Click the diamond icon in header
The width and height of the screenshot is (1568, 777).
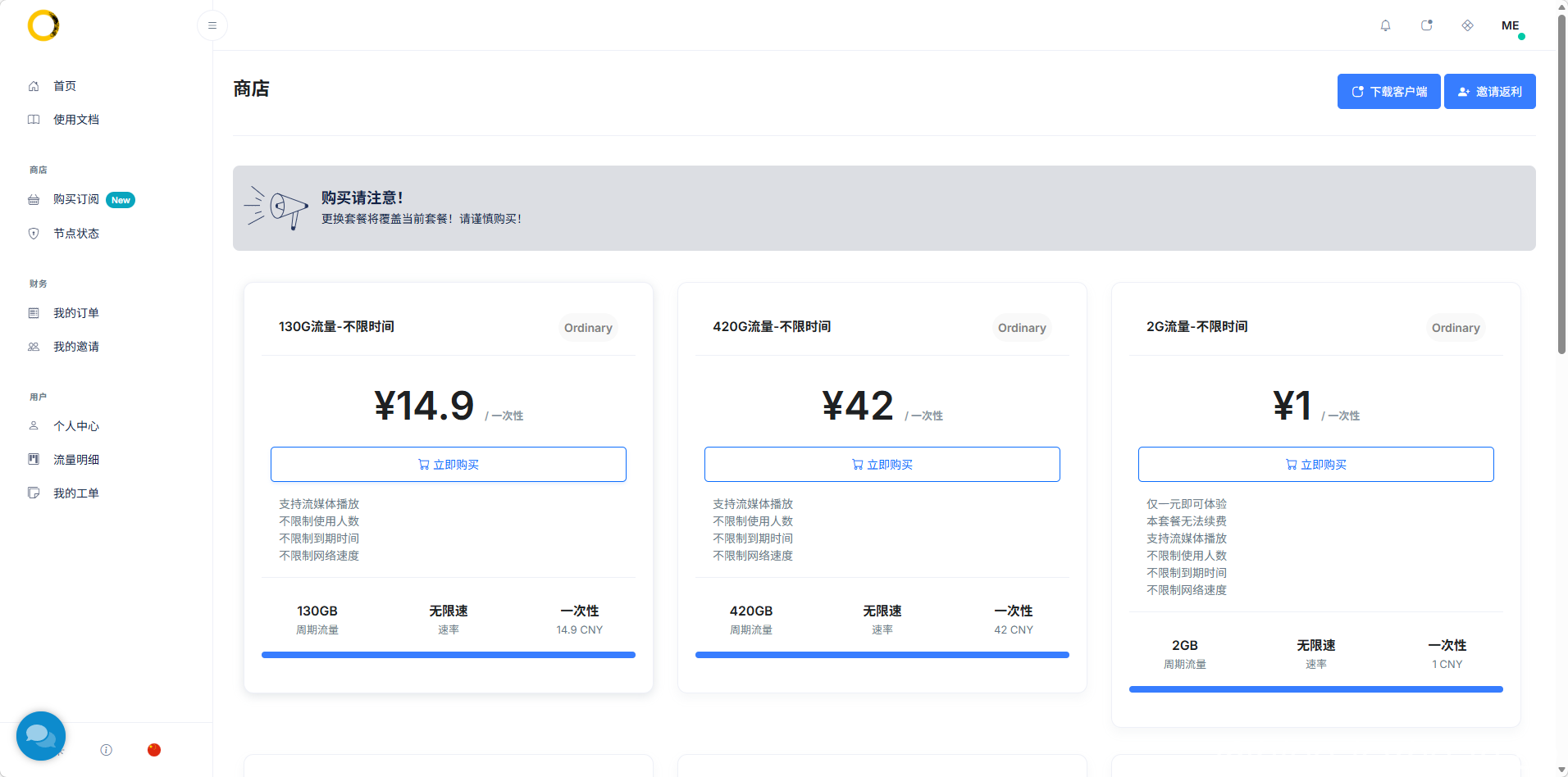(1467, 25)
